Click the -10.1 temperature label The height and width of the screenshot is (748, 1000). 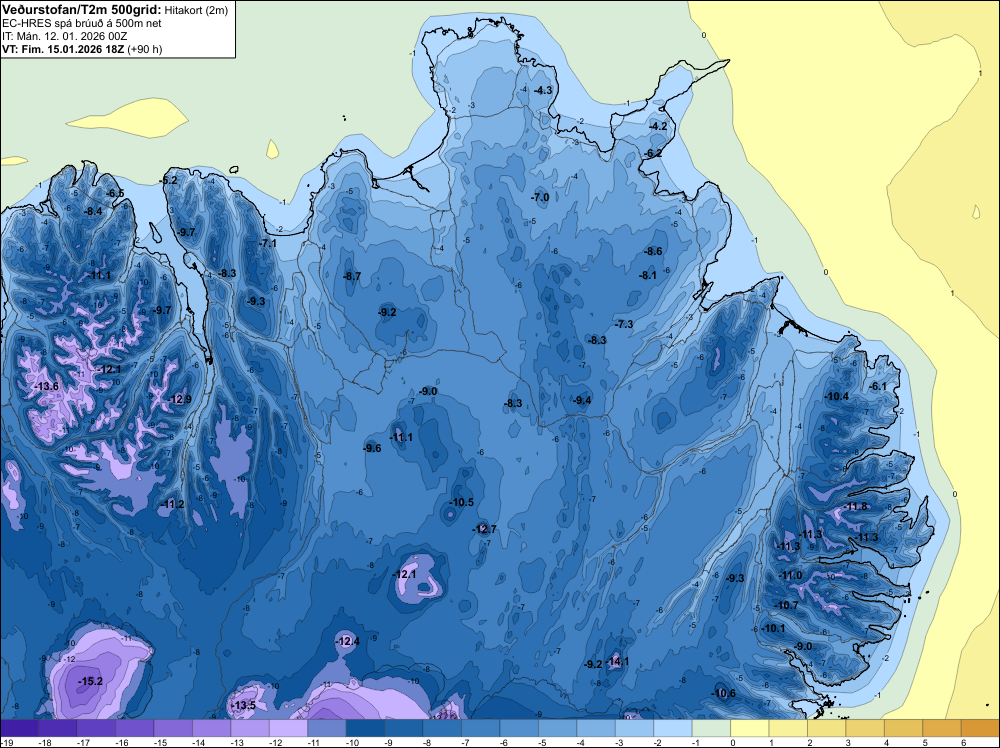(773, 628)
